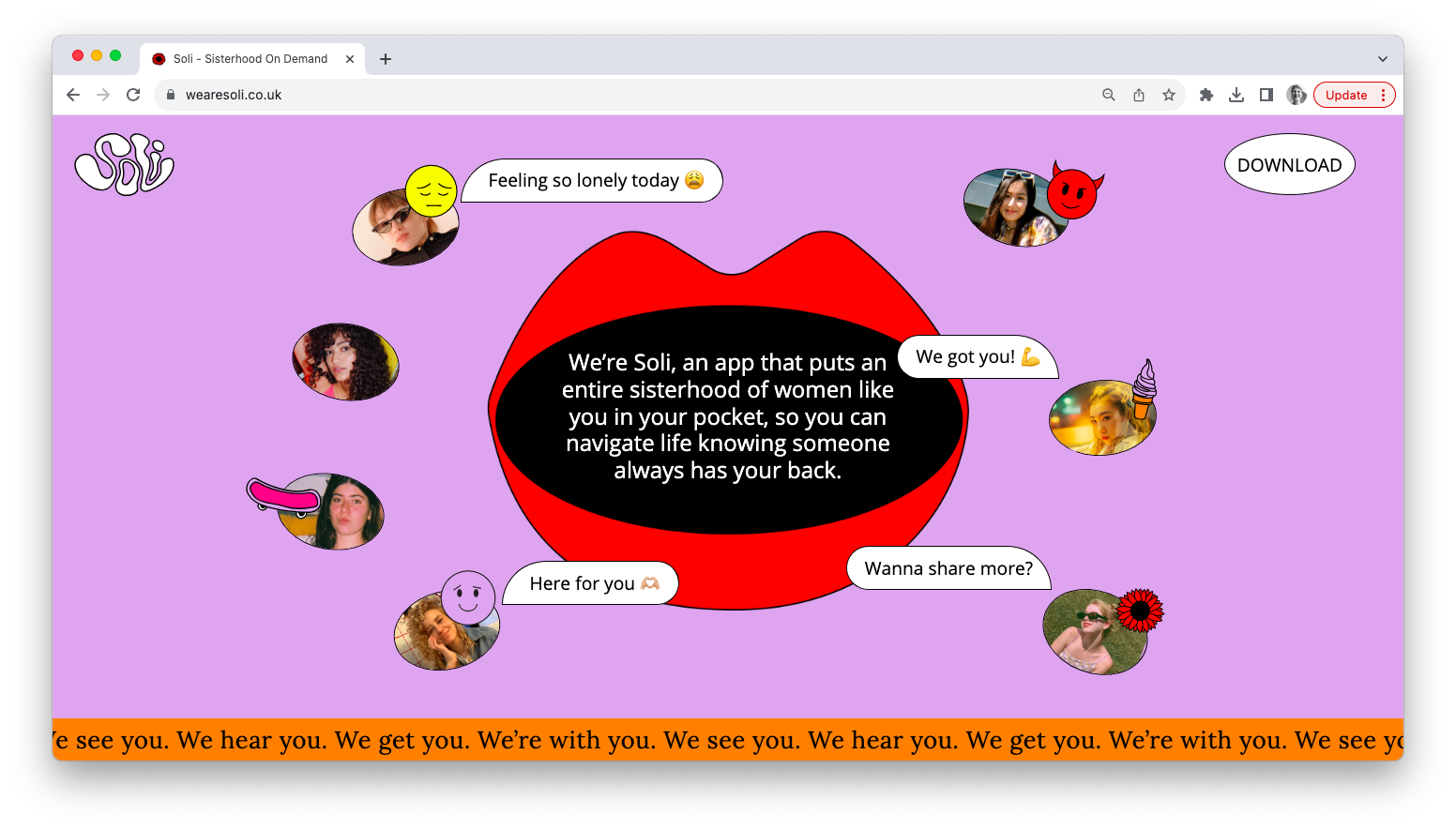Click the photo beside the purple smiley

pos(447,631)
